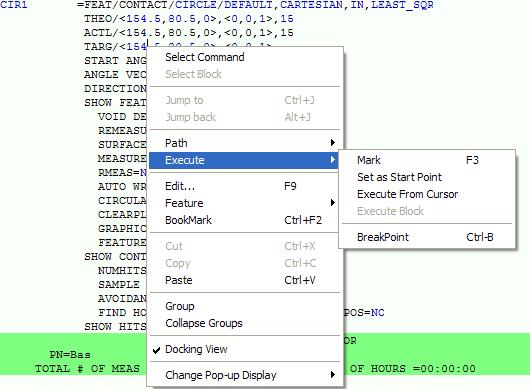This screenshot has height=389, width=530.
Task: Click the CARTESIAN keyword in CIR1 line
Action: click(x=311, y=5)
